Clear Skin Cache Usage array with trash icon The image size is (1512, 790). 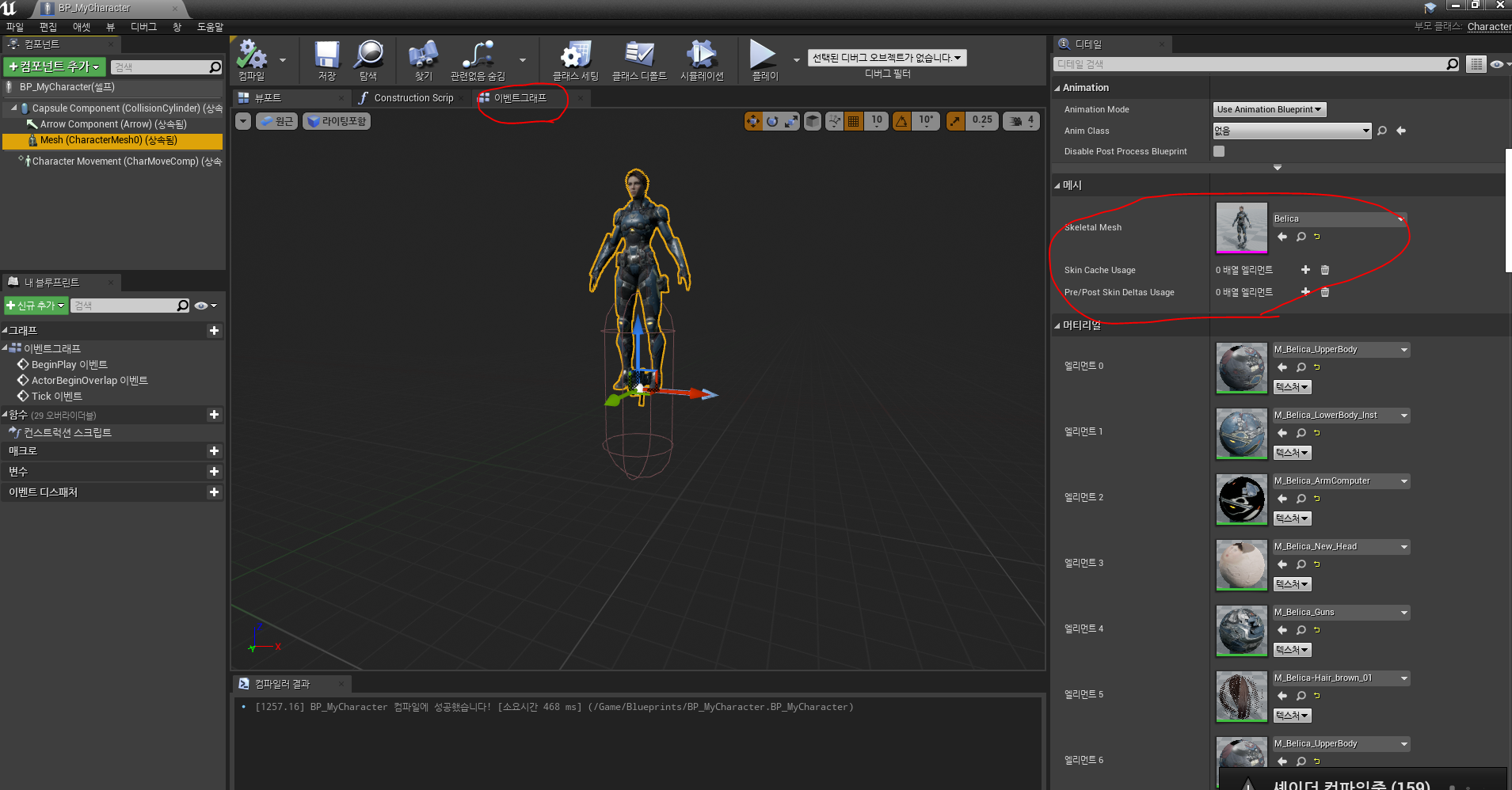point(1325,270)
